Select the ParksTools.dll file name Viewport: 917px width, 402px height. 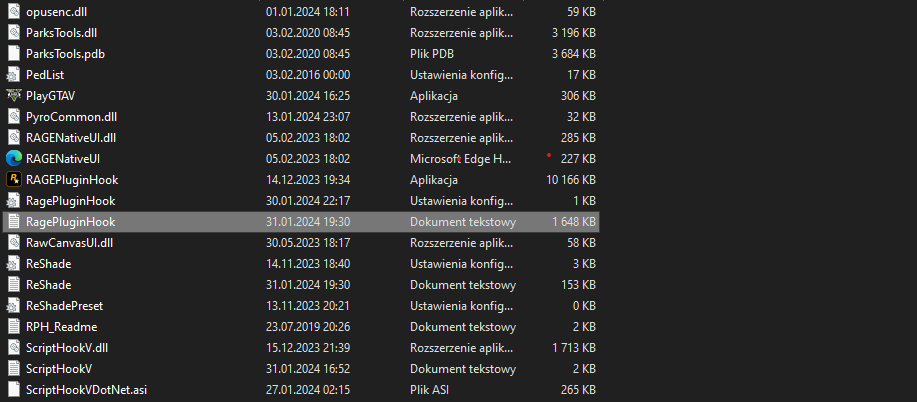[61, 33]
